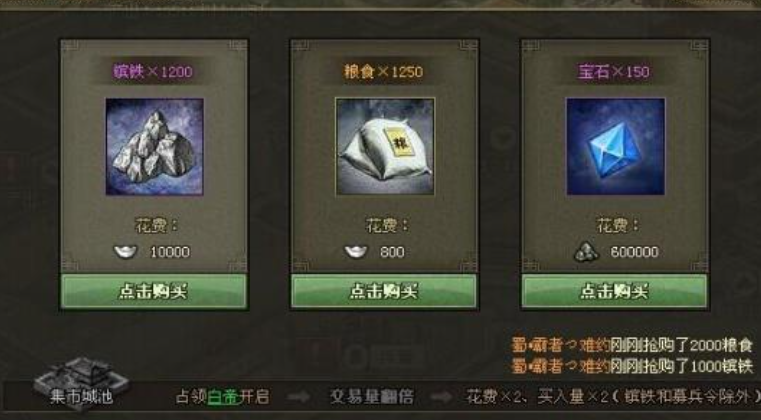Click the 集市城池 label

coord(81,397)
